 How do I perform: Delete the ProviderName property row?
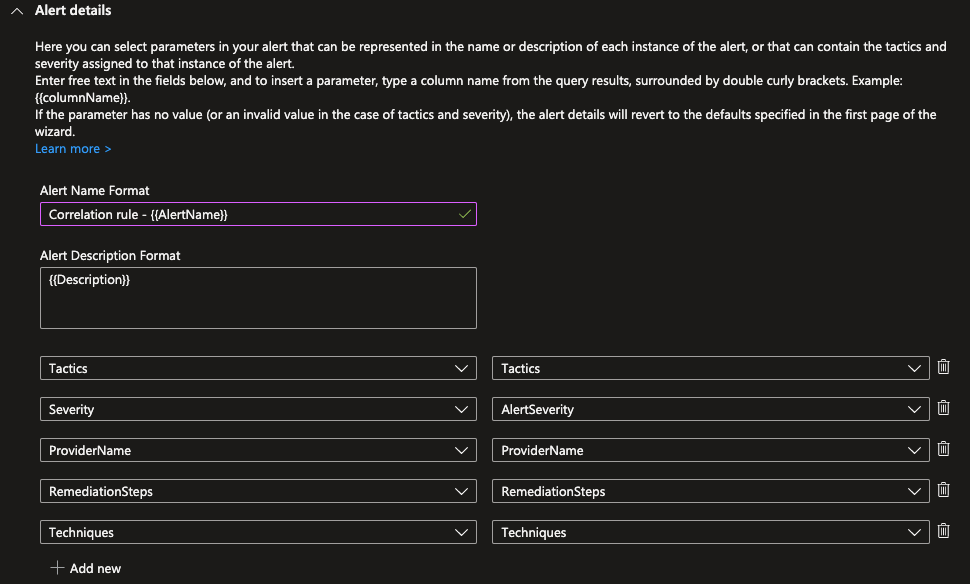point(943,449)
